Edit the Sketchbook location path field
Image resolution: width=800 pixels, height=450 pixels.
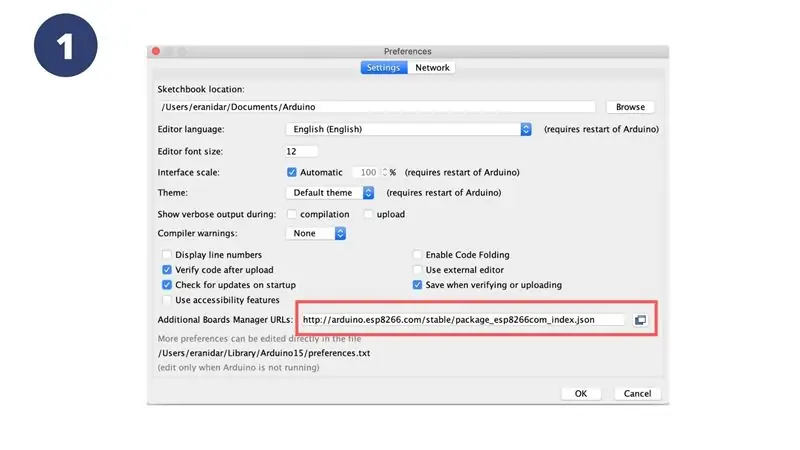click(377, 107)
